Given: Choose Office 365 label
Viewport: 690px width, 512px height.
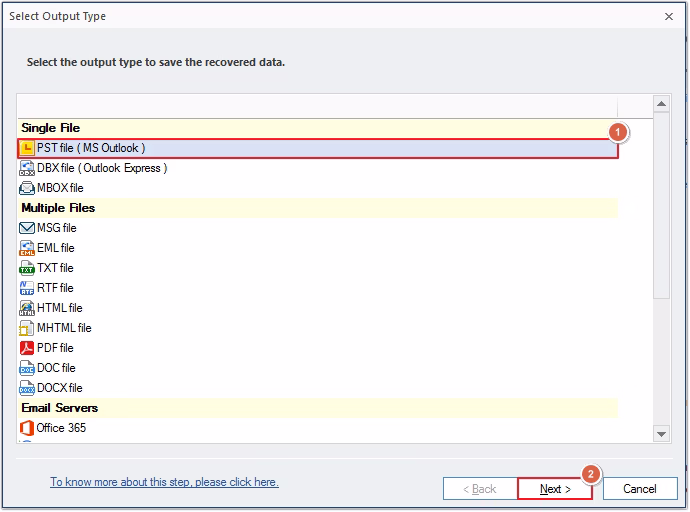Looking at the screenshot, I should (61, 428).
